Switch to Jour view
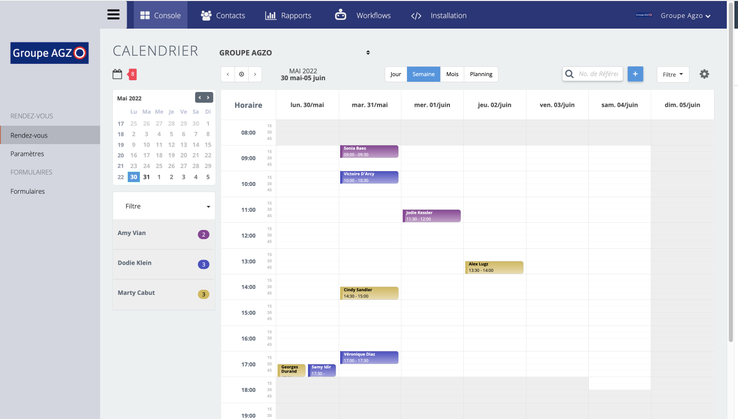 [396, 74]
